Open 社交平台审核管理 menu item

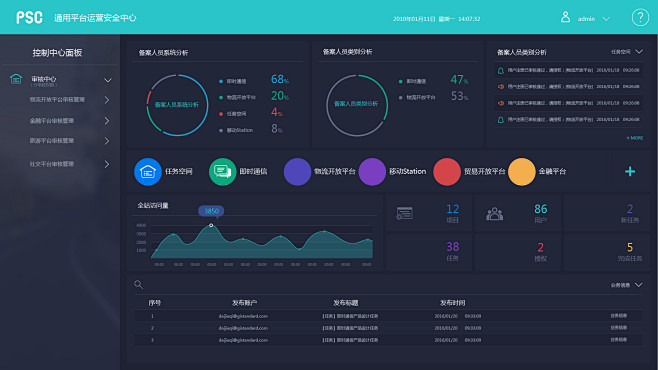coord(52,164)
